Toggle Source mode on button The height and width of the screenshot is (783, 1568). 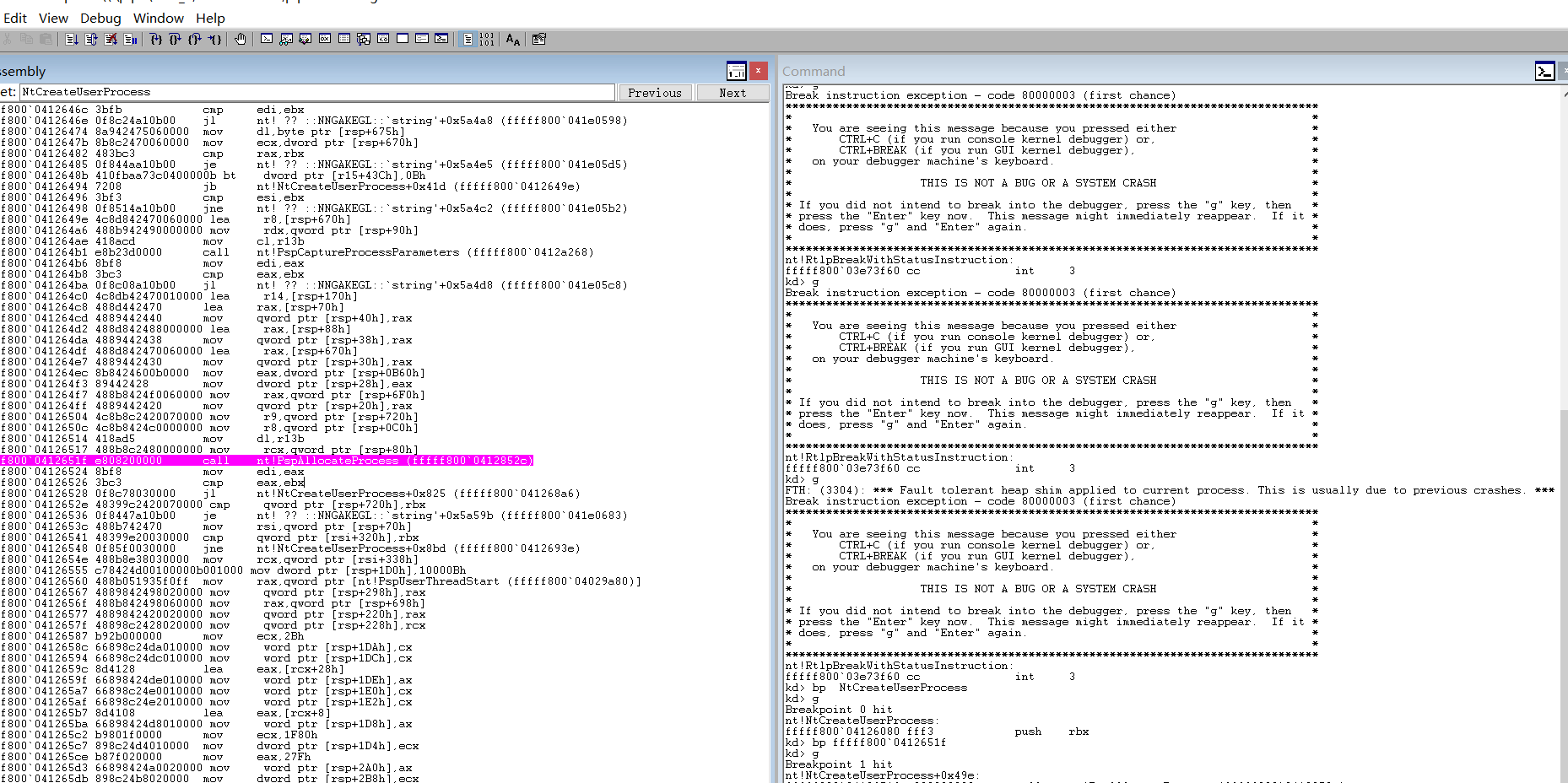(x=468, y=39)
